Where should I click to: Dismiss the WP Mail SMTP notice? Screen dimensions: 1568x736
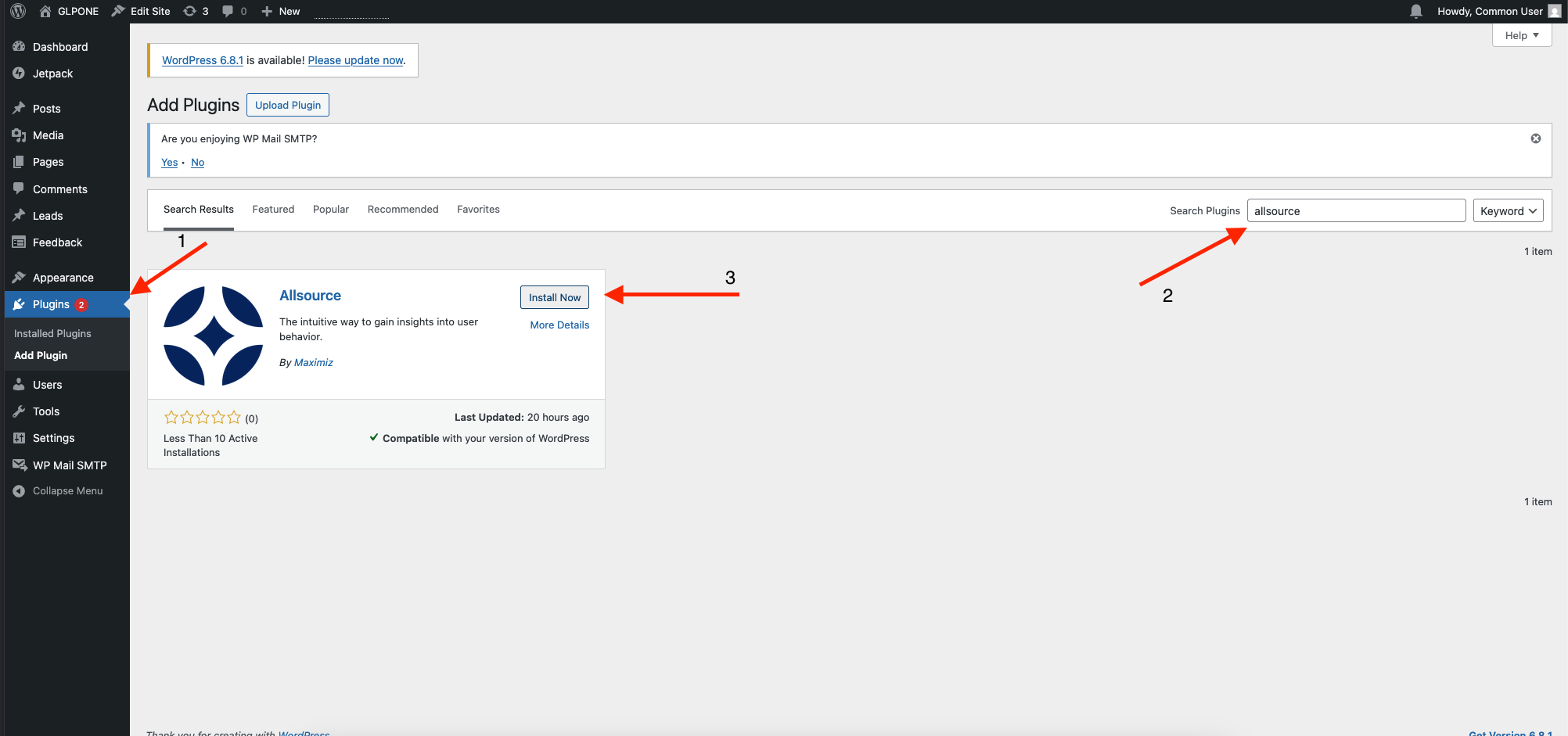point(1536,138)
